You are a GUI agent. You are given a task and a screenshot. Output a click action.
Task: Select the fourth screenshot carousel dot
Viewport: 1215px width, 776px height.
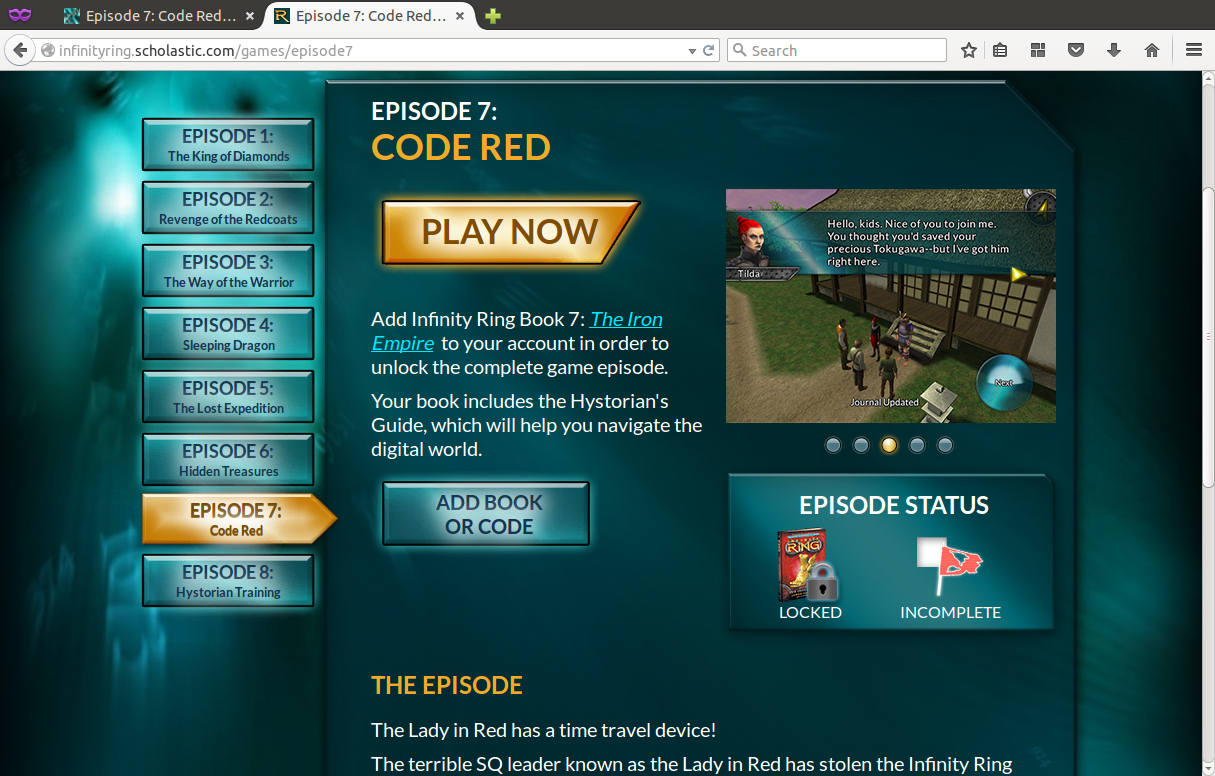917,445
